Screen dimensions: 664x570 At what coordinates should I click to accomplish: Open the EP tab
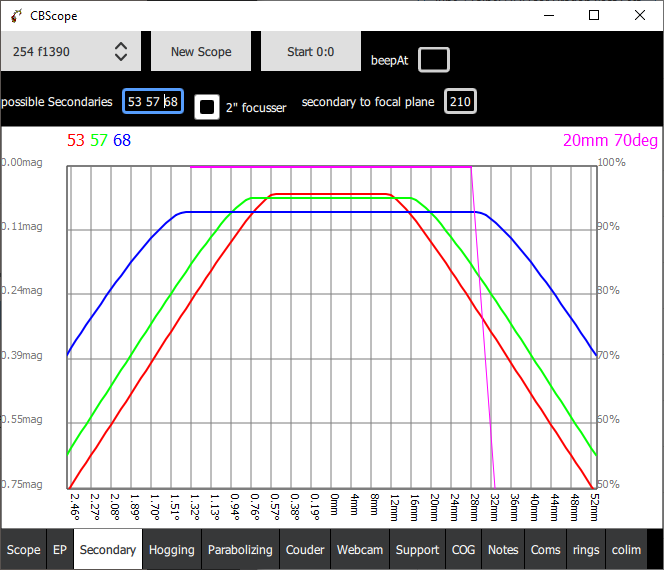point(60,549)
